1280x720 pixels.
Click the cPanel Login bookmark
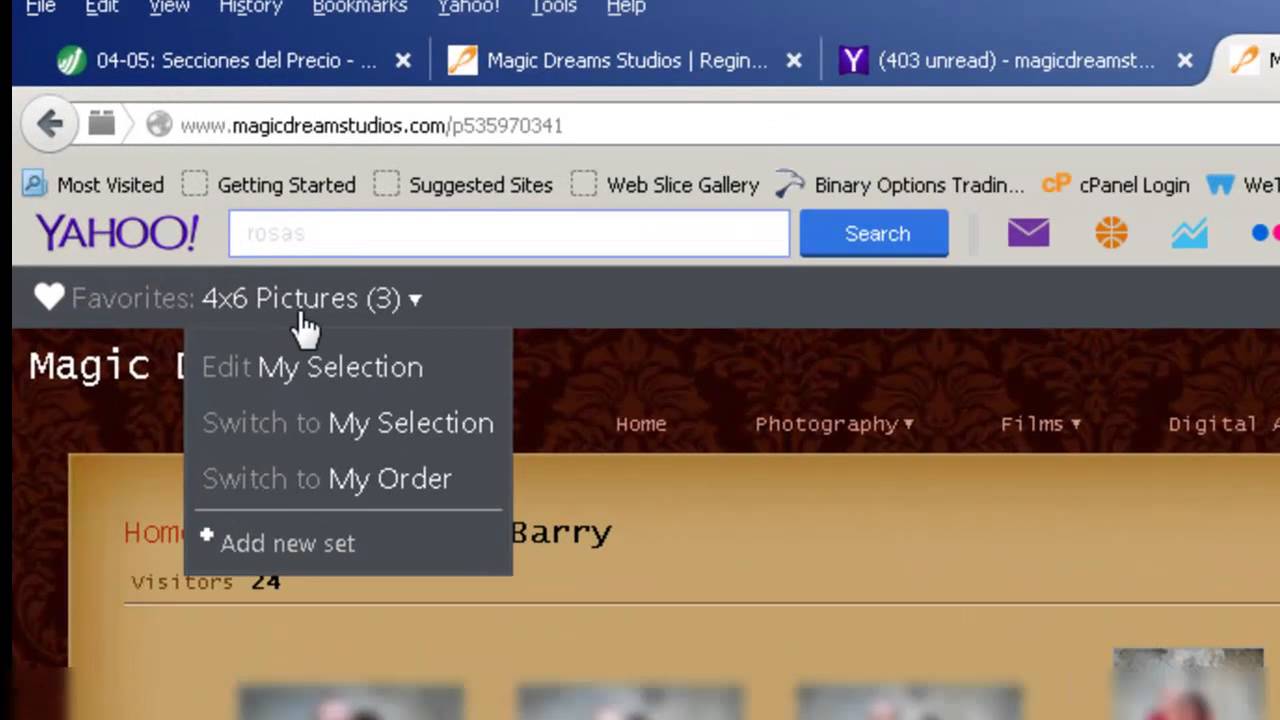1115,185
